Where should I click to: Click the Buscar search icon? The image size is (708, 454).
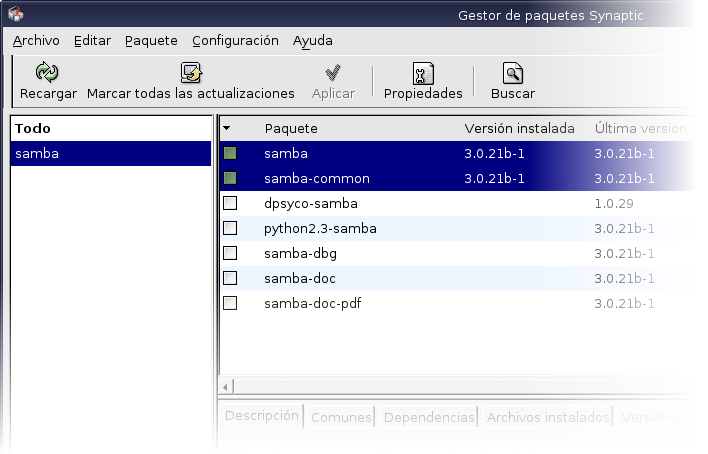pyautogui.click(x=512, y=73)
